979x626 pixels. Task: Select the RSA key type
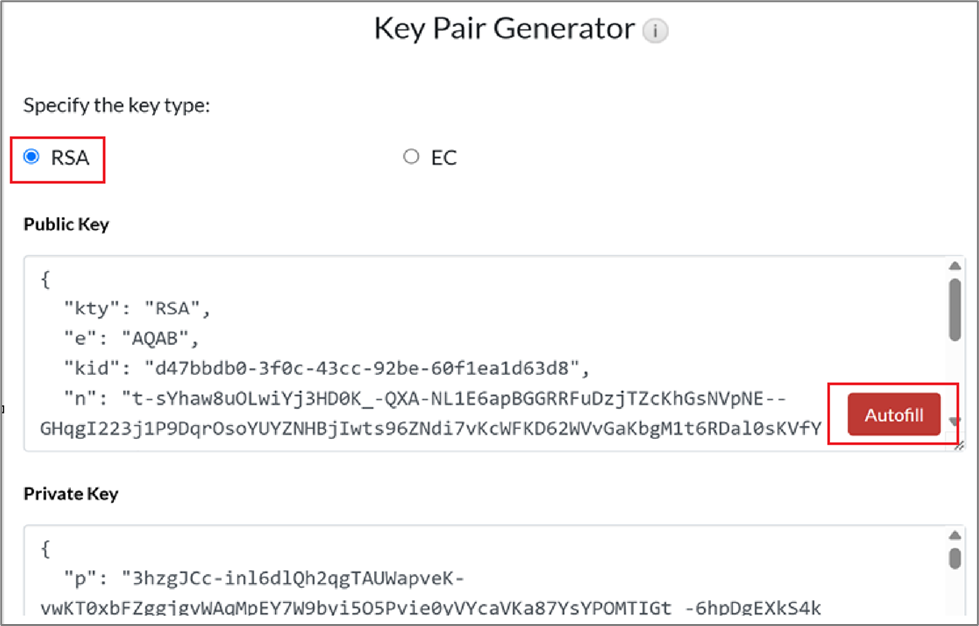[32, 157]
